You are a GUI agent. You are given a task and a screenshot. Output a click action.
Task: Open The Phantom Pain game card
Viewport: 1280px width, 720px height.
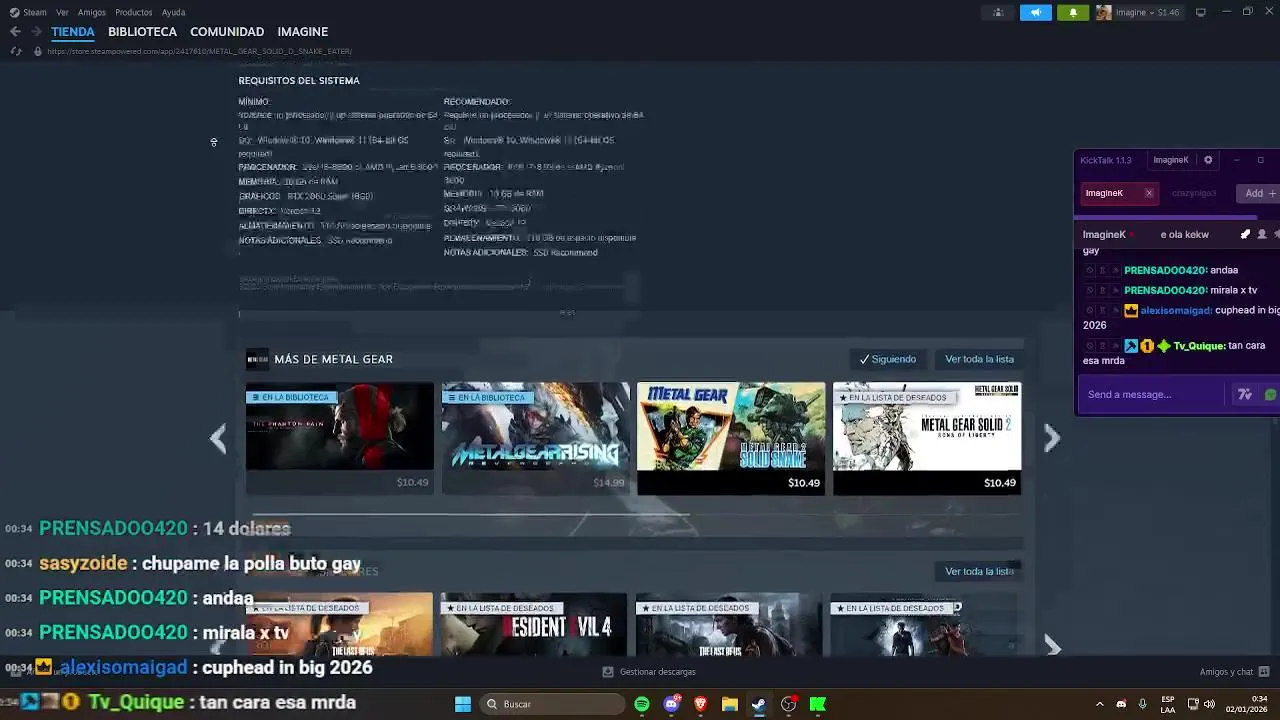tap(340, 438)
